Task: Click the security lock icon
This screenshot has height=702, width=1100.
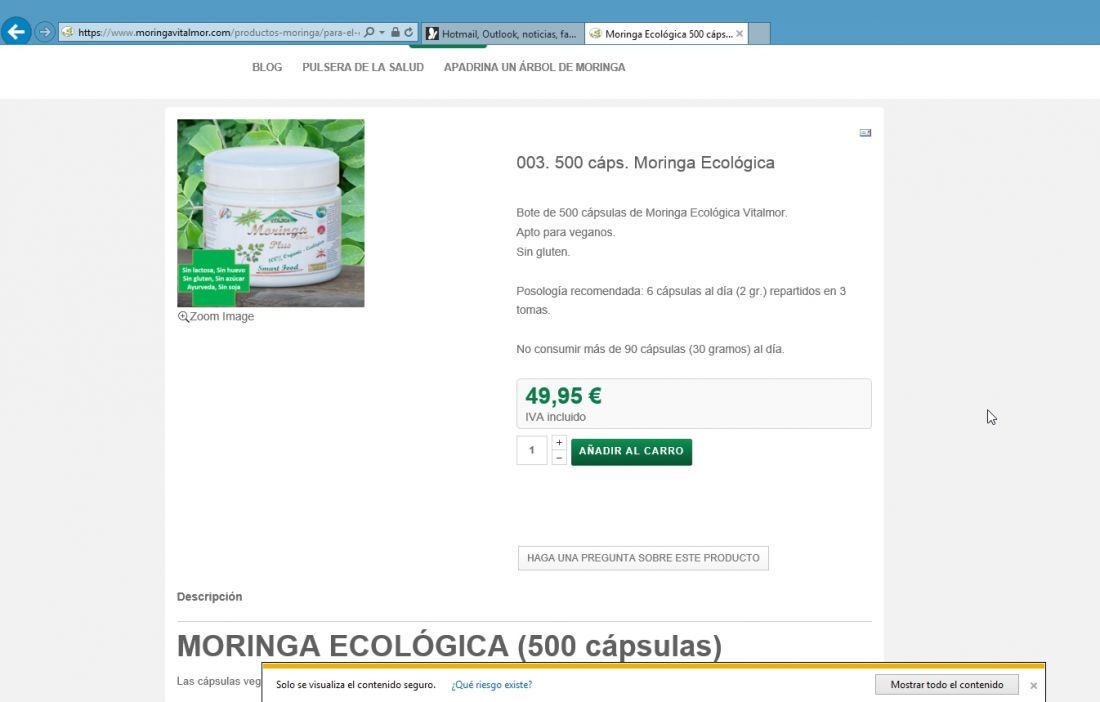Action: click(395, 32)
